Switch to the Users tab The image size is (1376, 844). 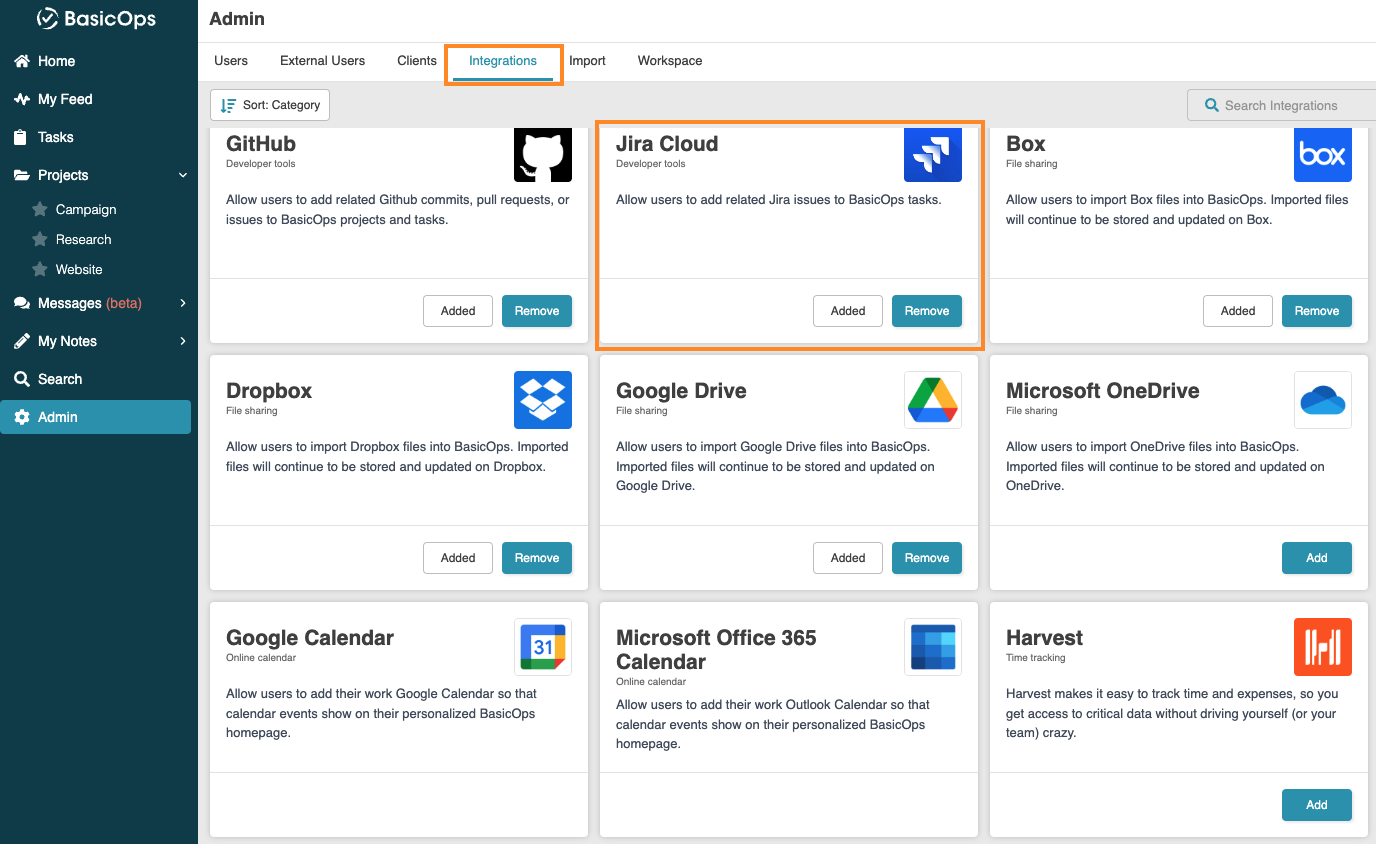pyautogui.click(x=231, y=61)
